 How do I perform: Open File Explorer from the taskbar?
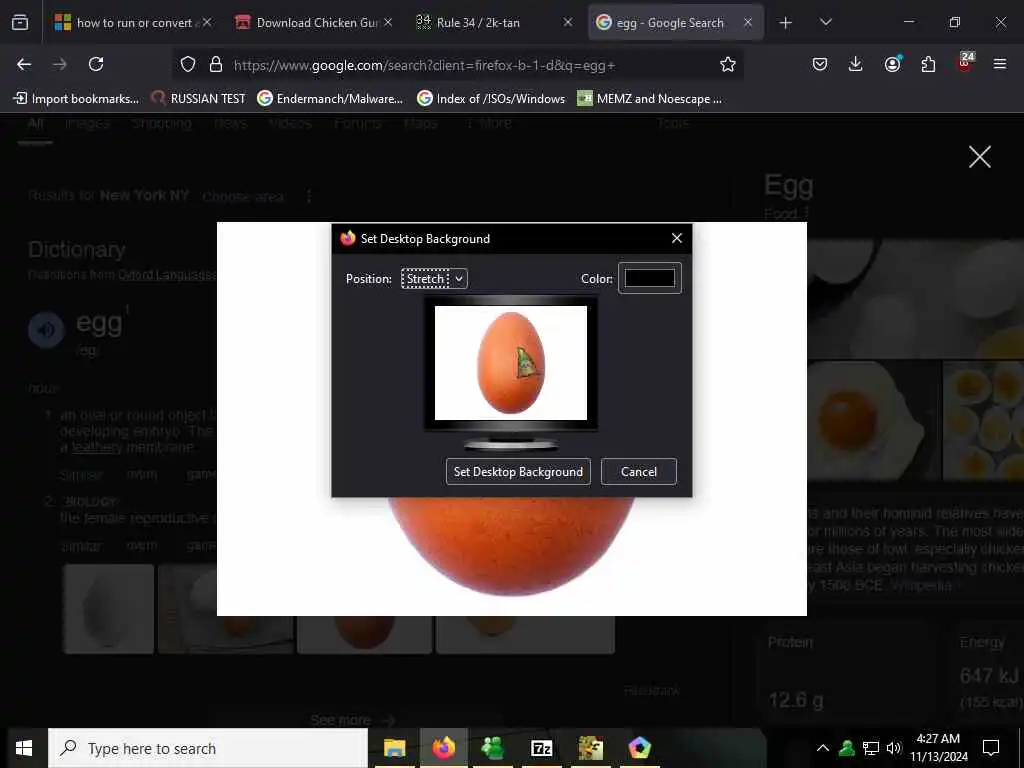coord(394,748)
